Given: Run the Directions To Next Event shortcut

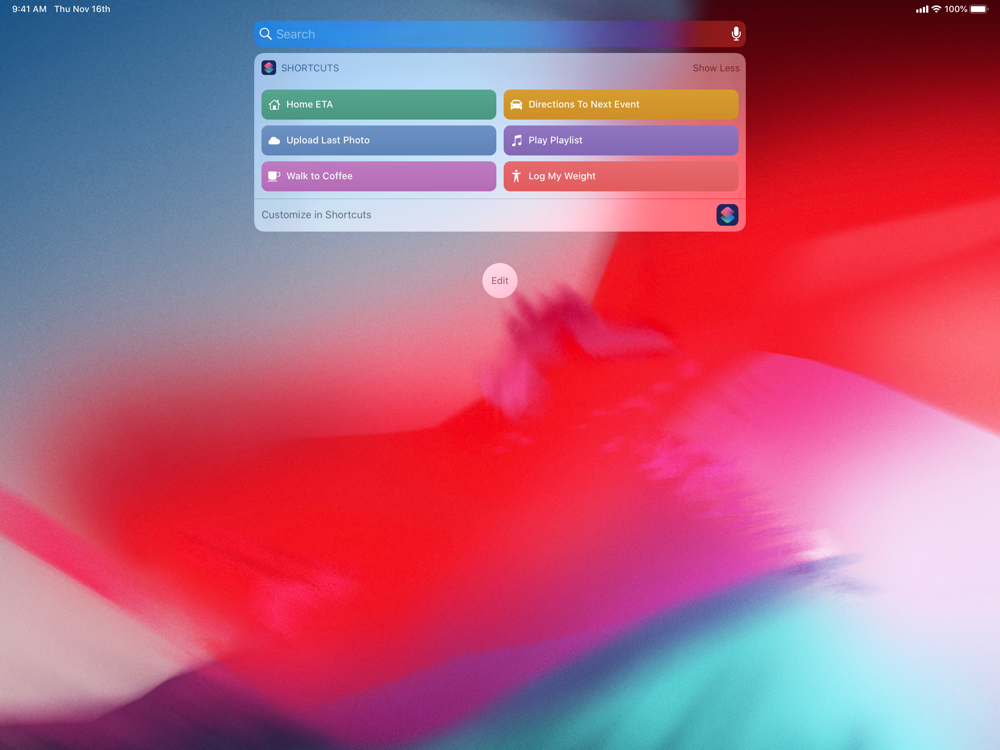Looking at the screenshot, I should click(x=621, y=105).
